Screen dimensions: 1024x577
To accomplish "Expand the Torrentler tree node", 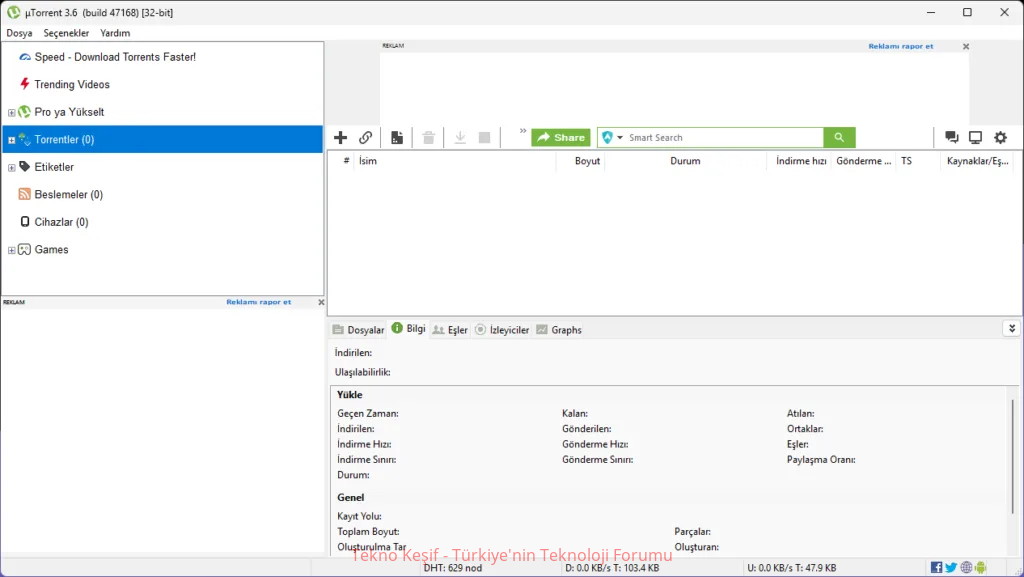I will tap(11, 140).
